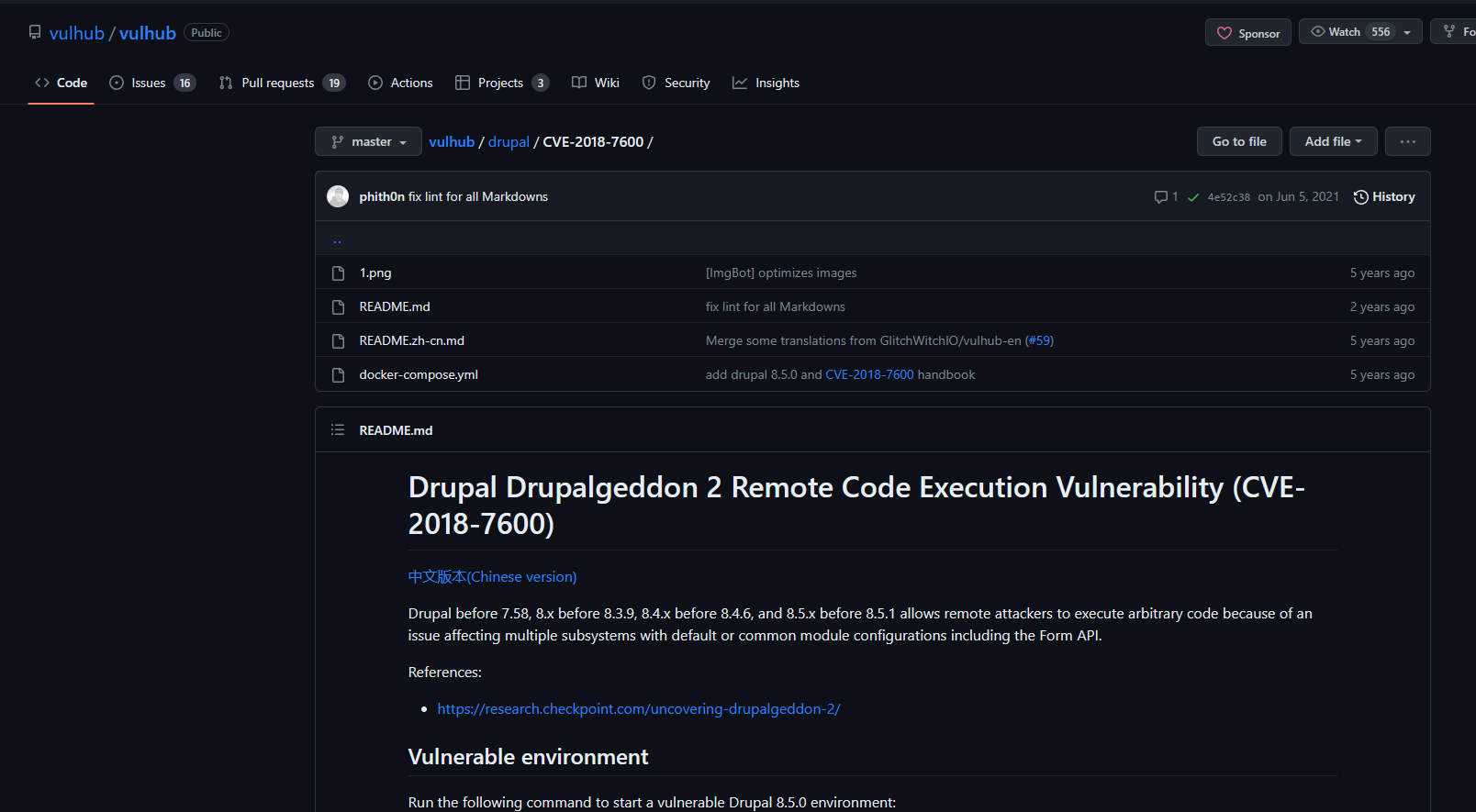
Task: Click the Actions play icon
Action: pyautogui.click(x=375, y=83)
